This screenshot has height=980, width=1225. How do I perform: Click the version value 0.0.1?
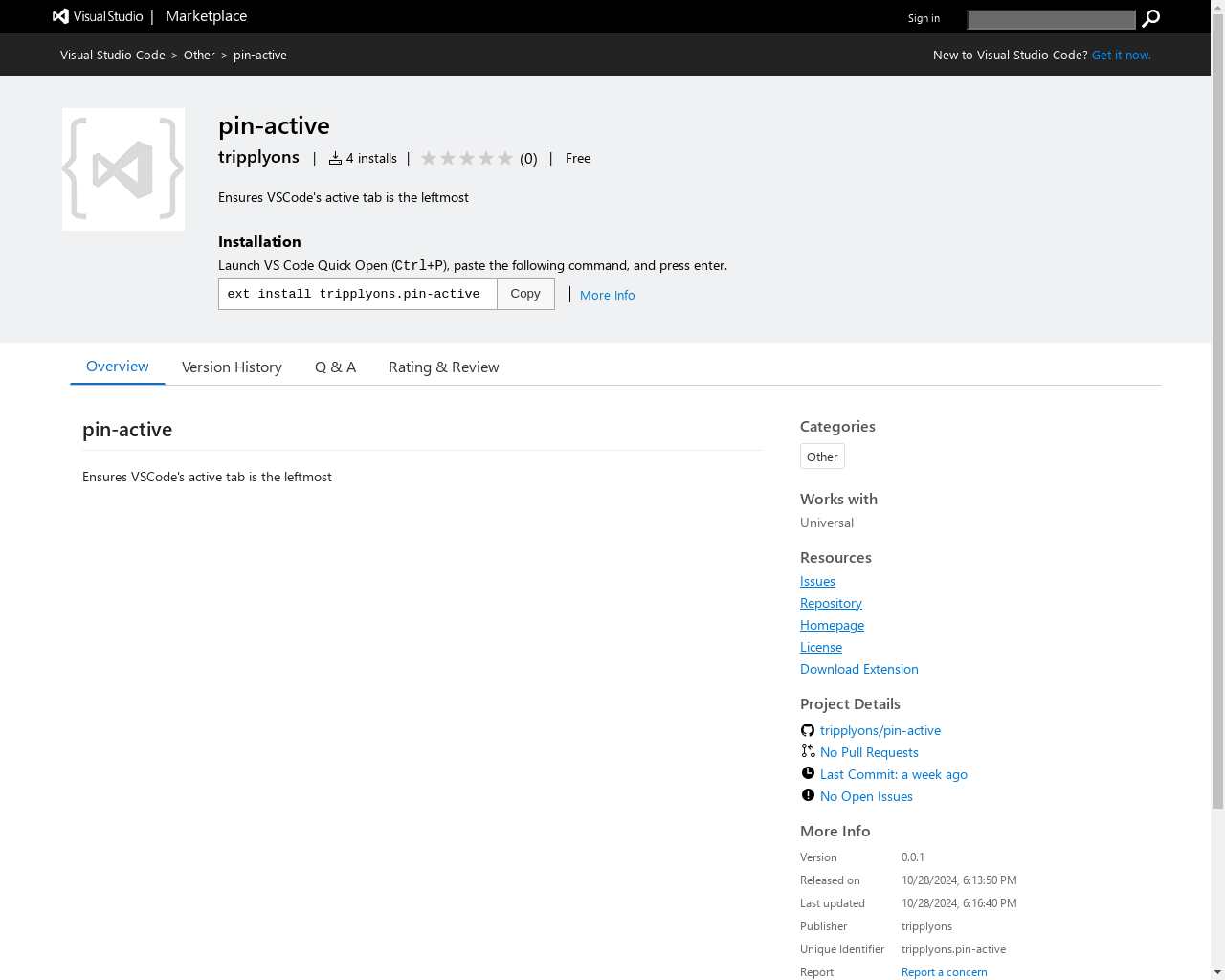click(x=913, y=857)
